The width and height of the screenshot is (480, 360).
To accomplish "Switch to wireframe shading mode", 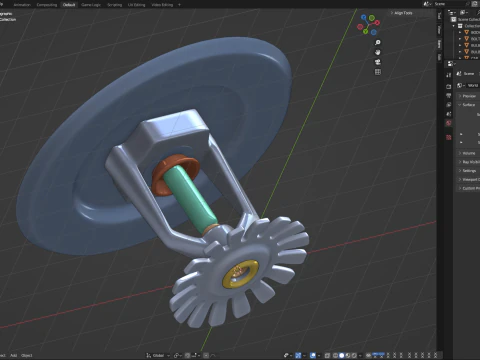I will pyautogui.click(x=335, y=355).
